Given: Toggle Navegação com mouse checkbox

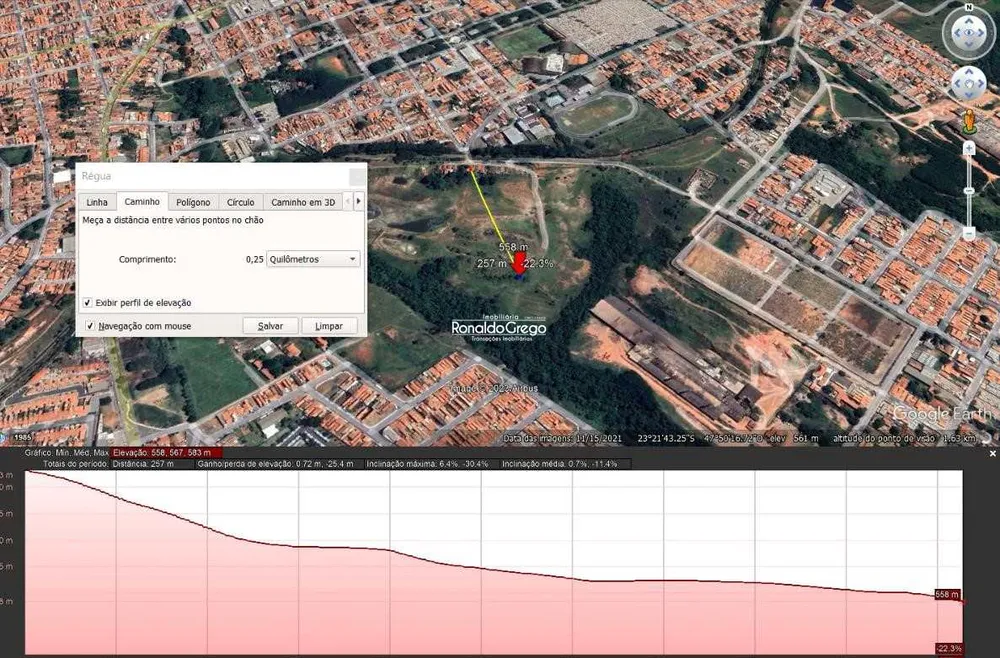Looking at the screenshot, I should 90,326.
